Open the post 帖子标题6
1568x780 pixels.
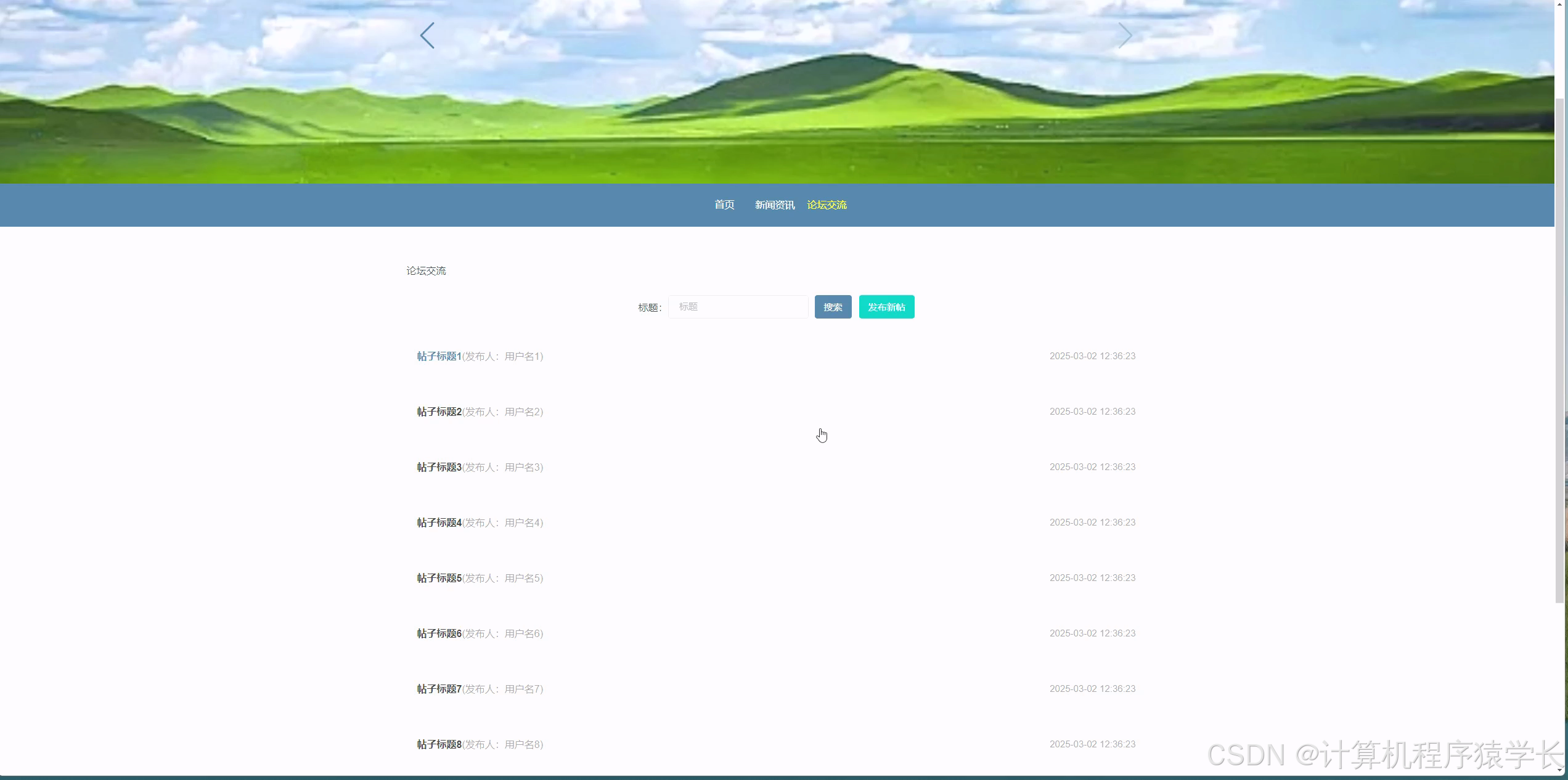click(x=438, y=633)
